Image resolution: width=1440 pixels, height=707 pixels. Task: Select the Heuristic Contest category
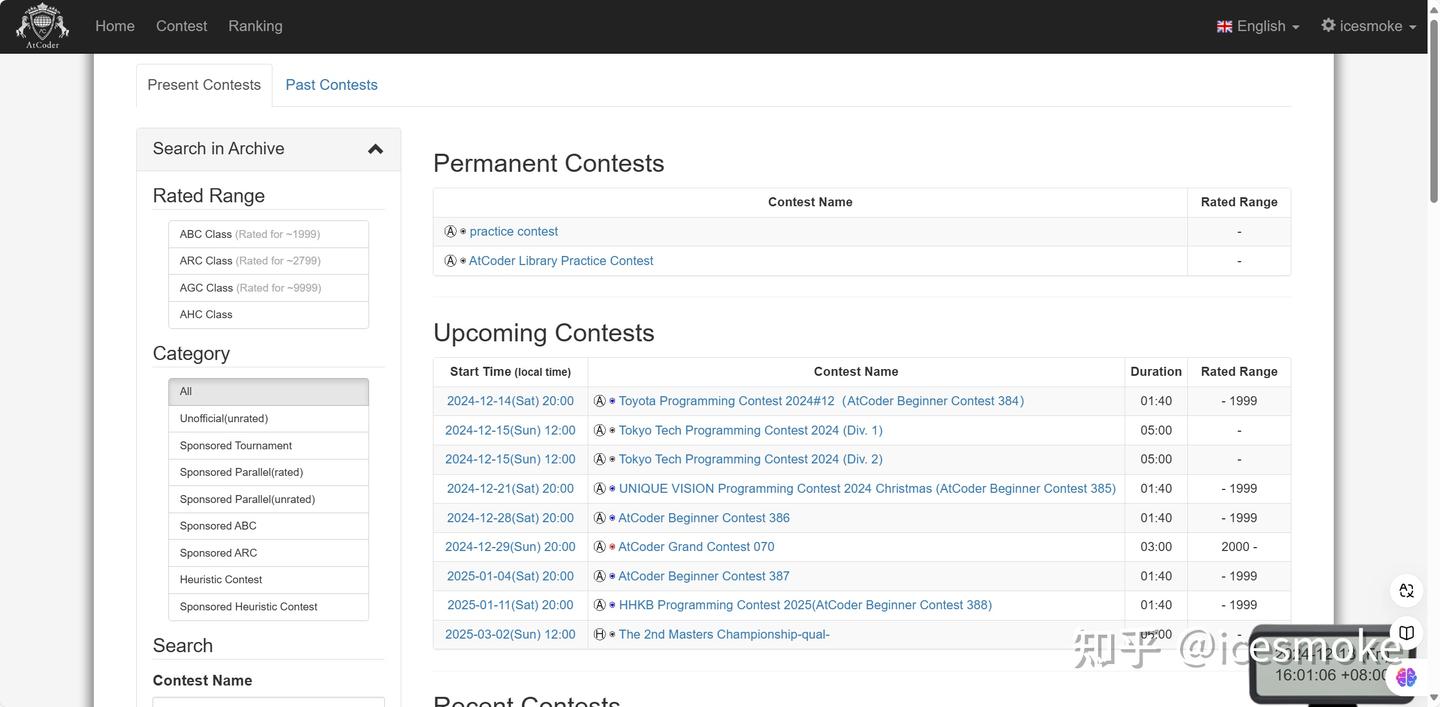point(268,580)
